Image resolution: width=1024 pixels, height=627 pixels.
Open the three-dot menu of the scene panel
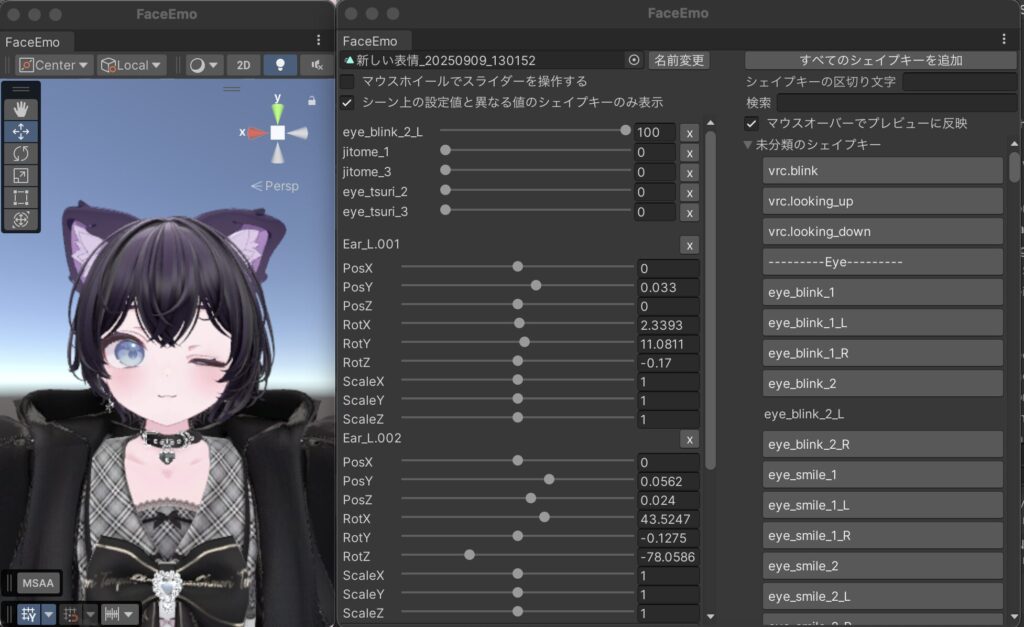[x=318, y=41]
